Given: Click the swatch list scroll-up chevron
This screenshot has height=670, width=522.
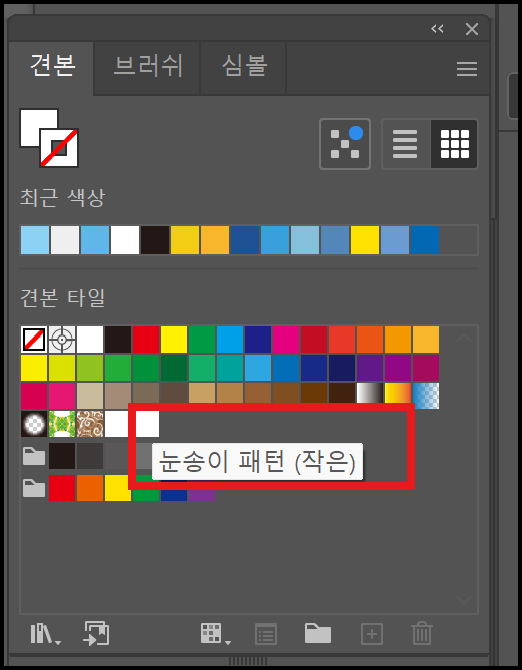Looking at the screenshot, I should (x=464, y=338).
